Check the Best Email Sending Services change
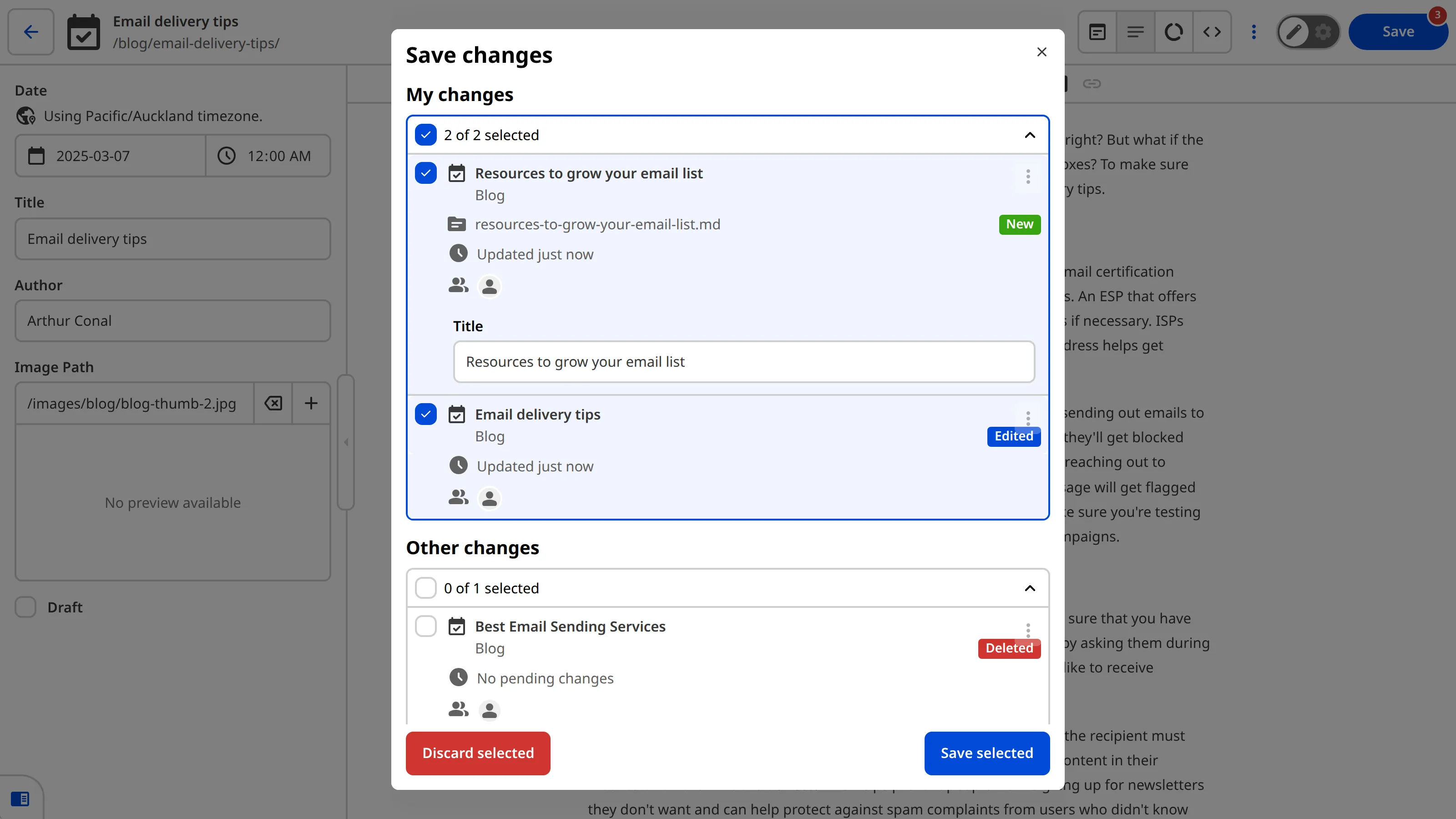This screenshot has height=819, width=1456. (425, 626)
